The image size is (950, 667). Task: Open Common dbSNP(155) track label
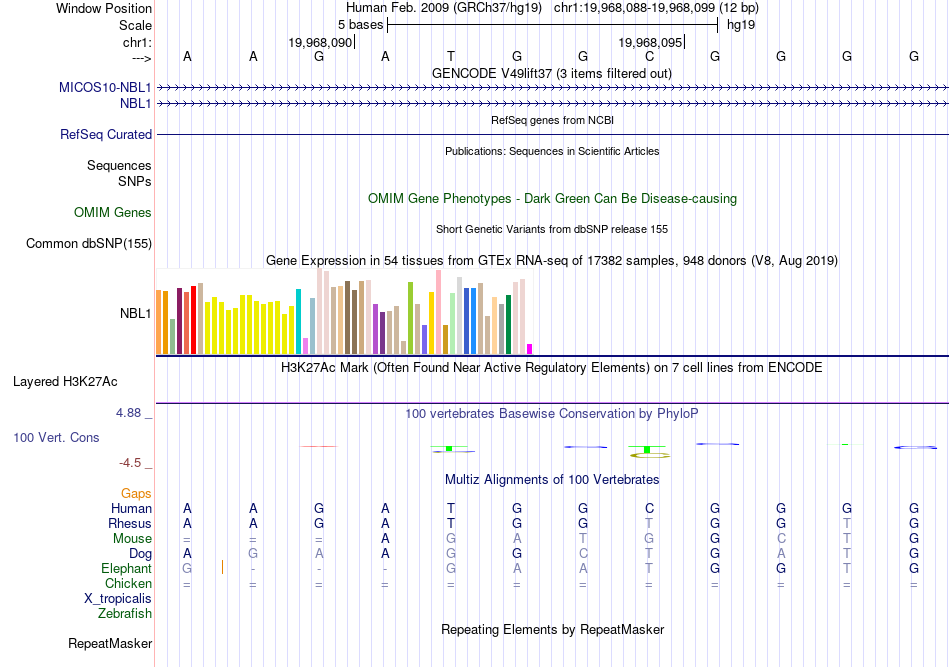[x=89, y=244]
